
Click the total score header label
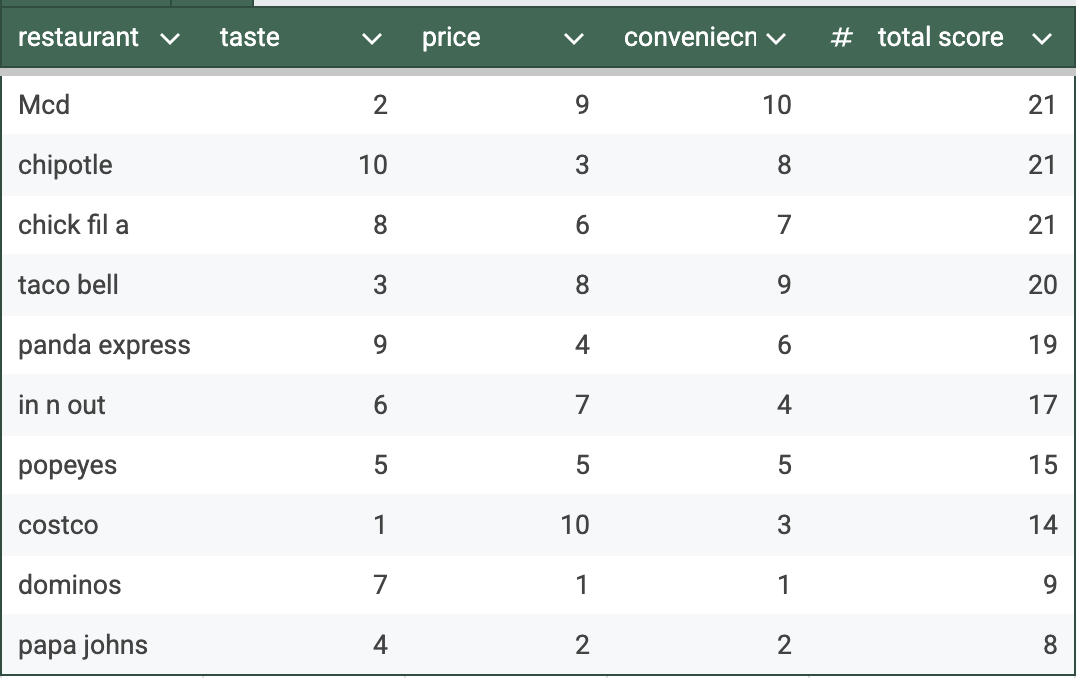coord(940,38)
